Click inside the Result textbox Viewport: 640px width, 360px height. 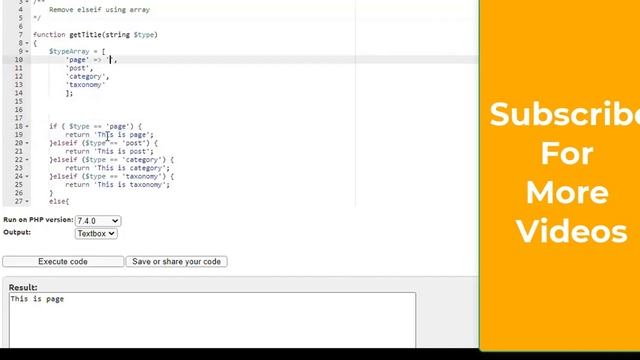point(212,320)
